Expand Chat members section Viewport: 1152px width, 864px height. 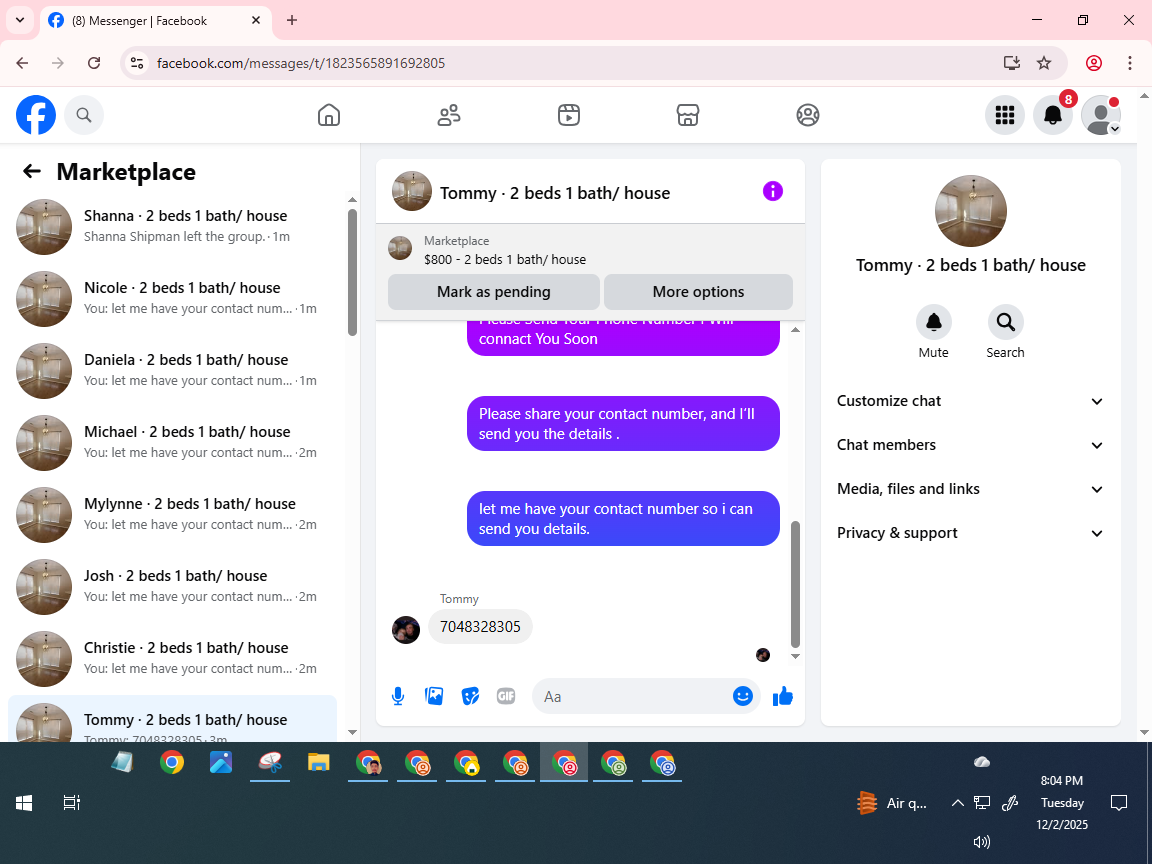970,445
